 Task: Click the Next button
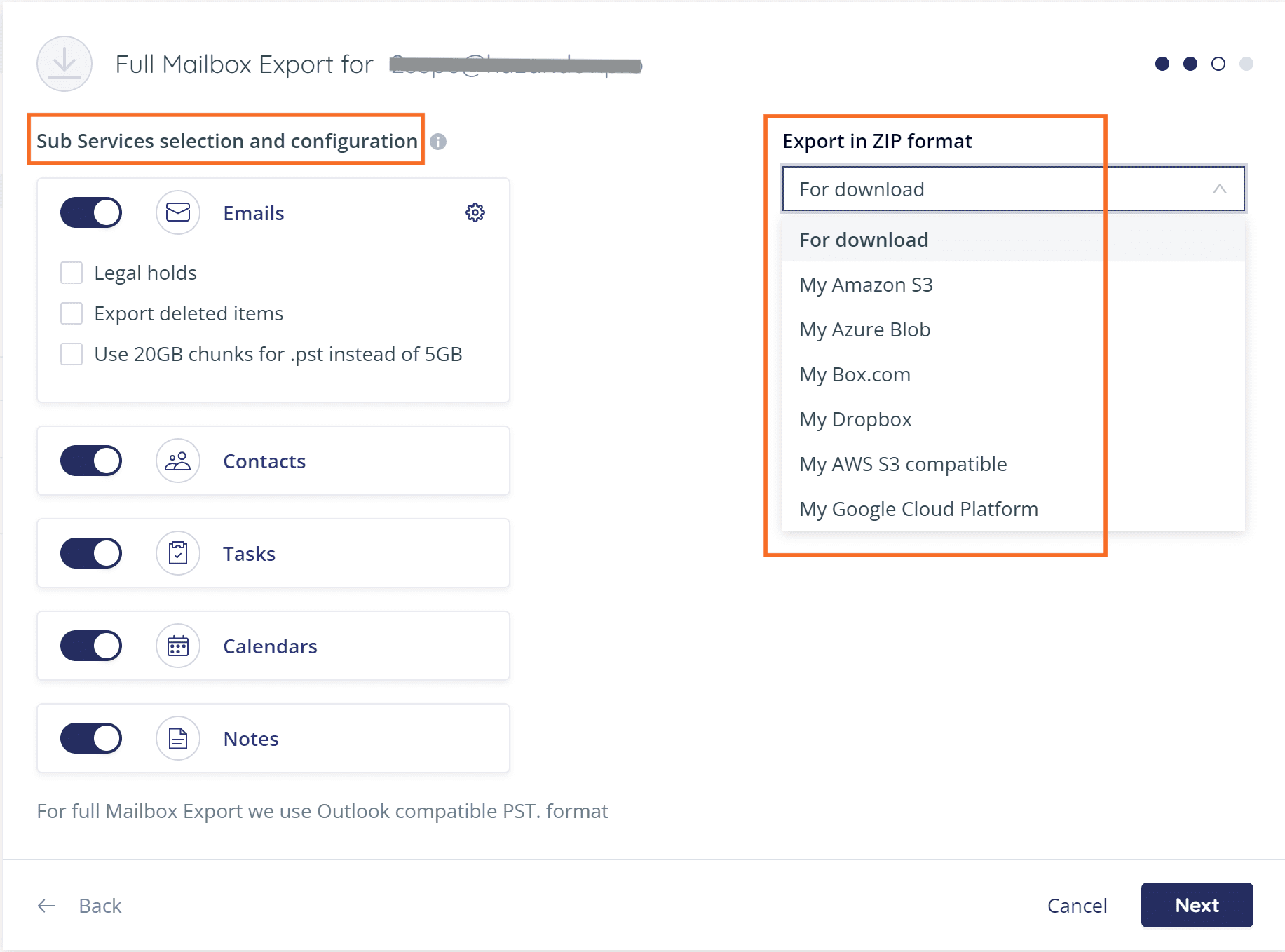(x=1197, y=905)
